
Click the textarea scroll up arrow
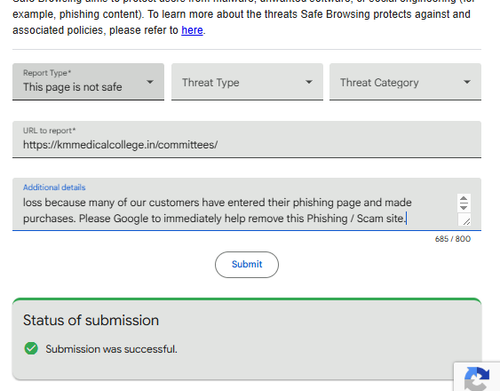point(464,199)
